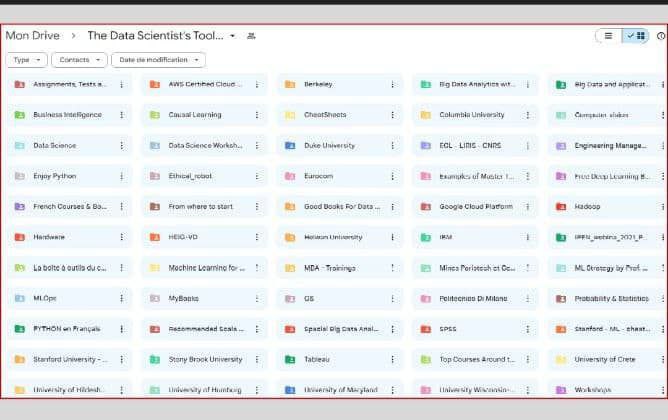Click the shared folder people icon

coord(251,36)
